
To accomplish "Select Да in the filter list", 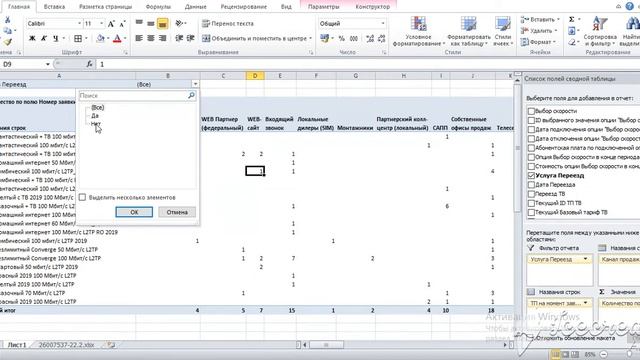I will (x=95, y=116).
